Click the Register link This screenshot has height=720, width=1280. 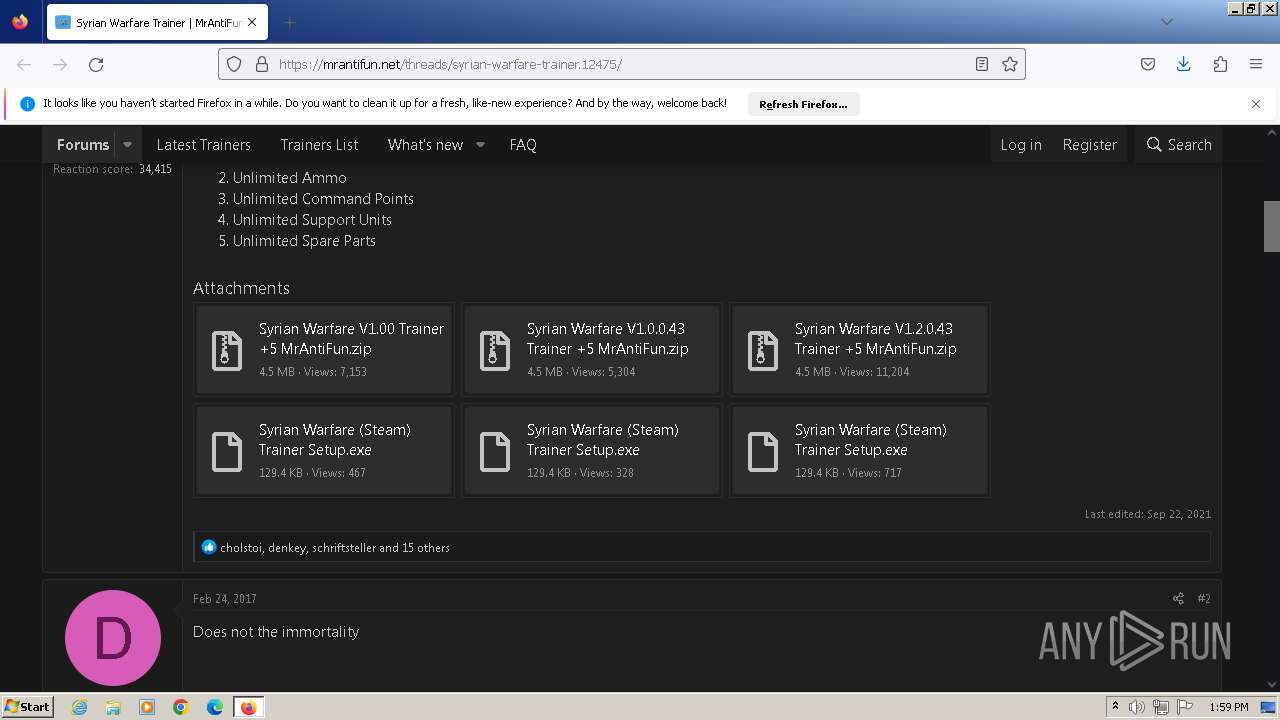click(x=1090, y=145)
